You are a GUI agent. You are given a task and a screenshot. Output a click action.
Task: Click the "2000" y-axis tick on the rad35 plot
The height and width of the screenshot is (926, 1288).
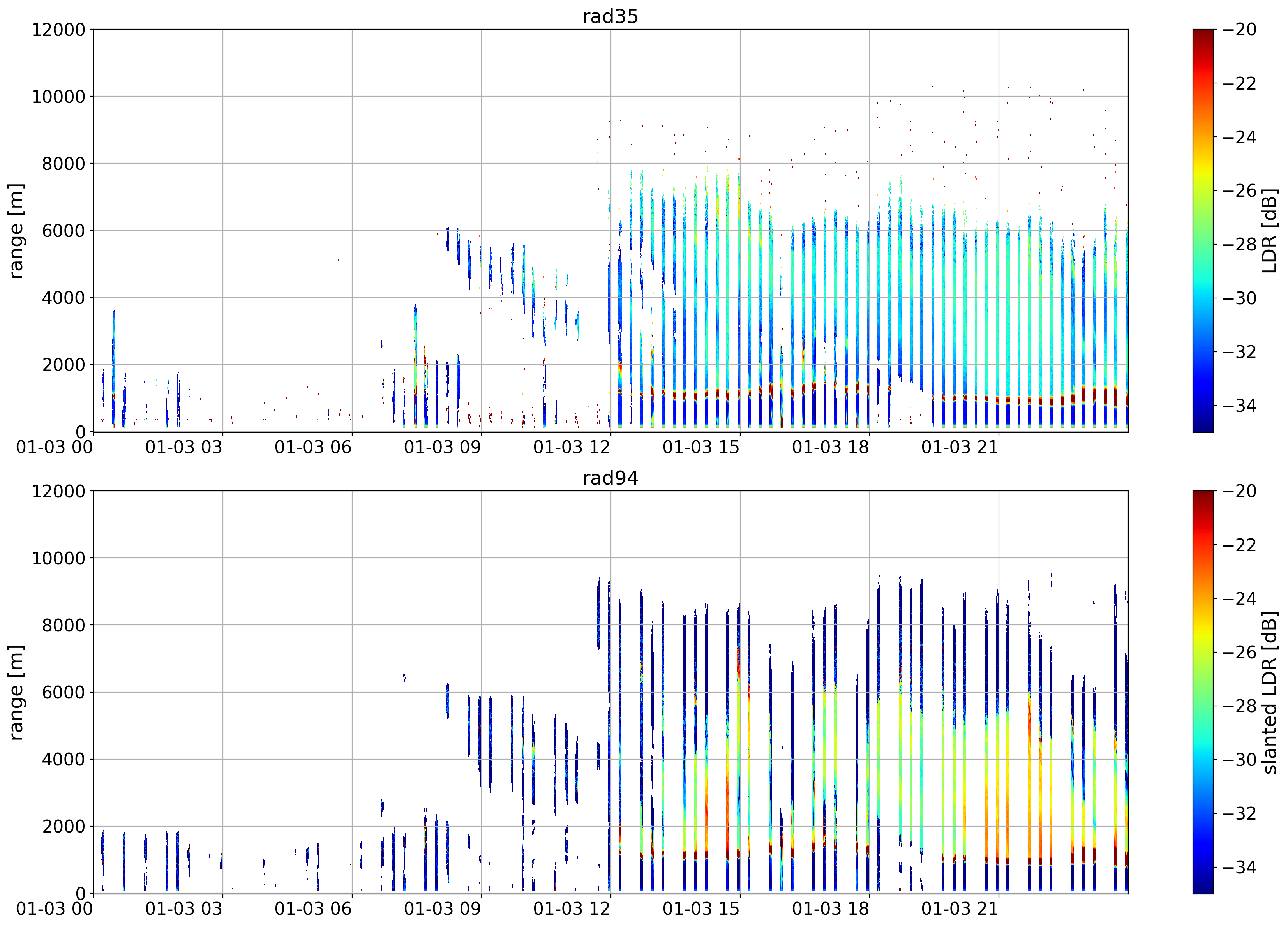click(x=63, y=365)
